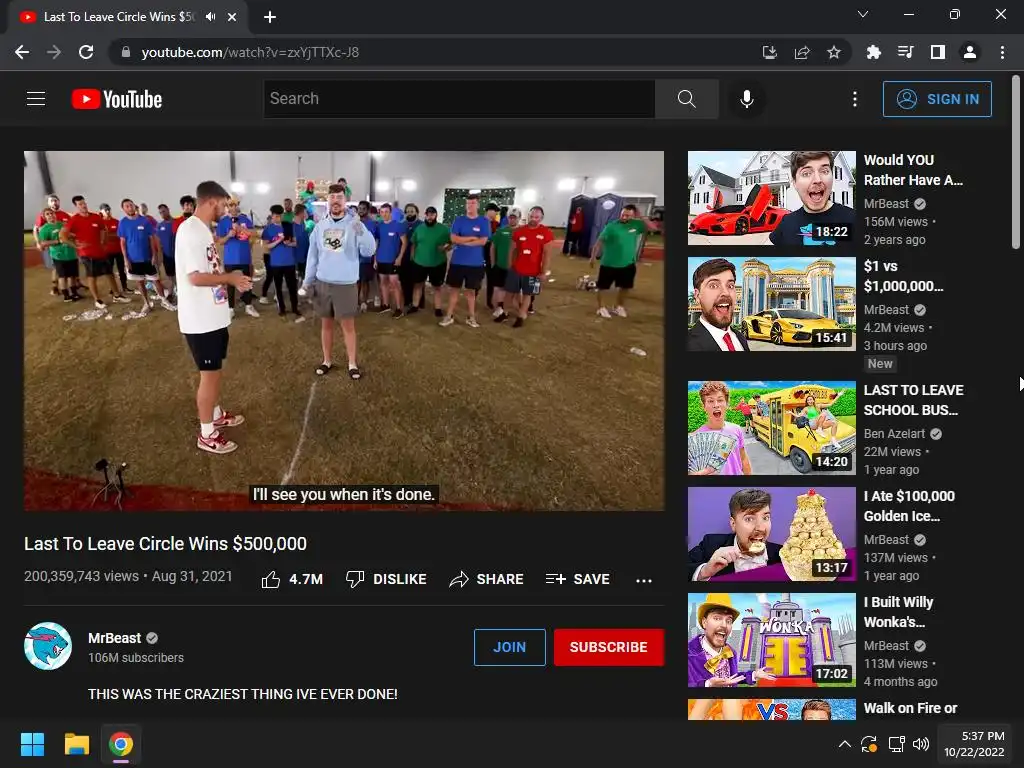This screenshot has width=1024, height=768.
Task: Open YouTube settings three-dot menu
Action: [854, 99]
